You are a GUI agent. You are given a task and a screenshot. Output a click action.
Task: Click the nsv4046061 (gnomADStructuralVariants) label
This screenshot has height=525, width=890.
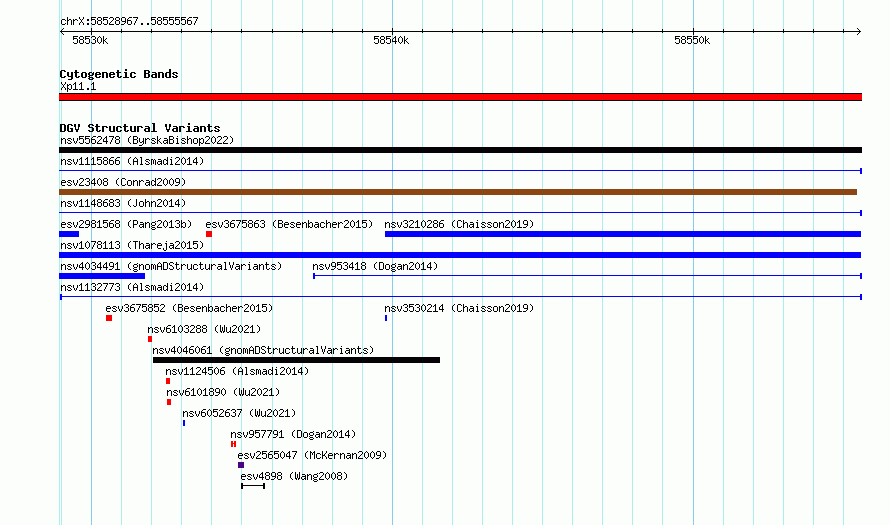point(263,350)
